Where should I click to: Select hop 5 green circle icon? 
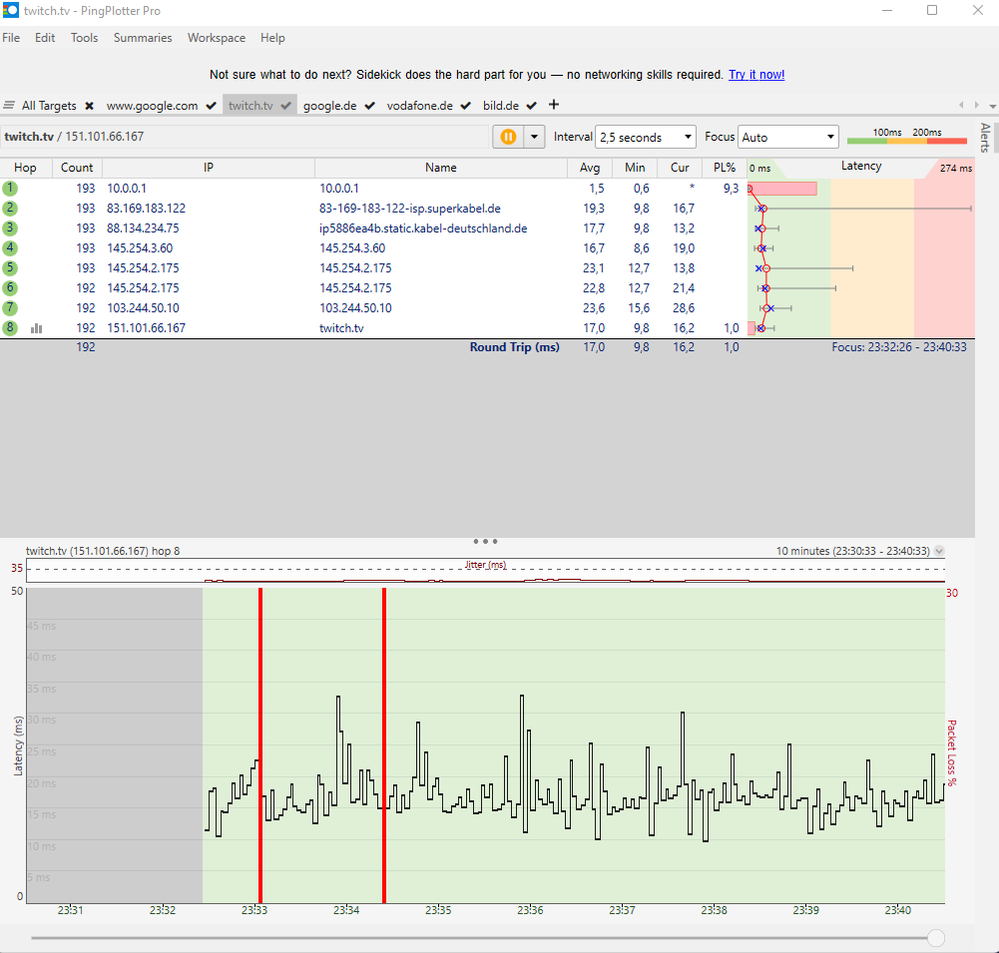pos(10,268)
